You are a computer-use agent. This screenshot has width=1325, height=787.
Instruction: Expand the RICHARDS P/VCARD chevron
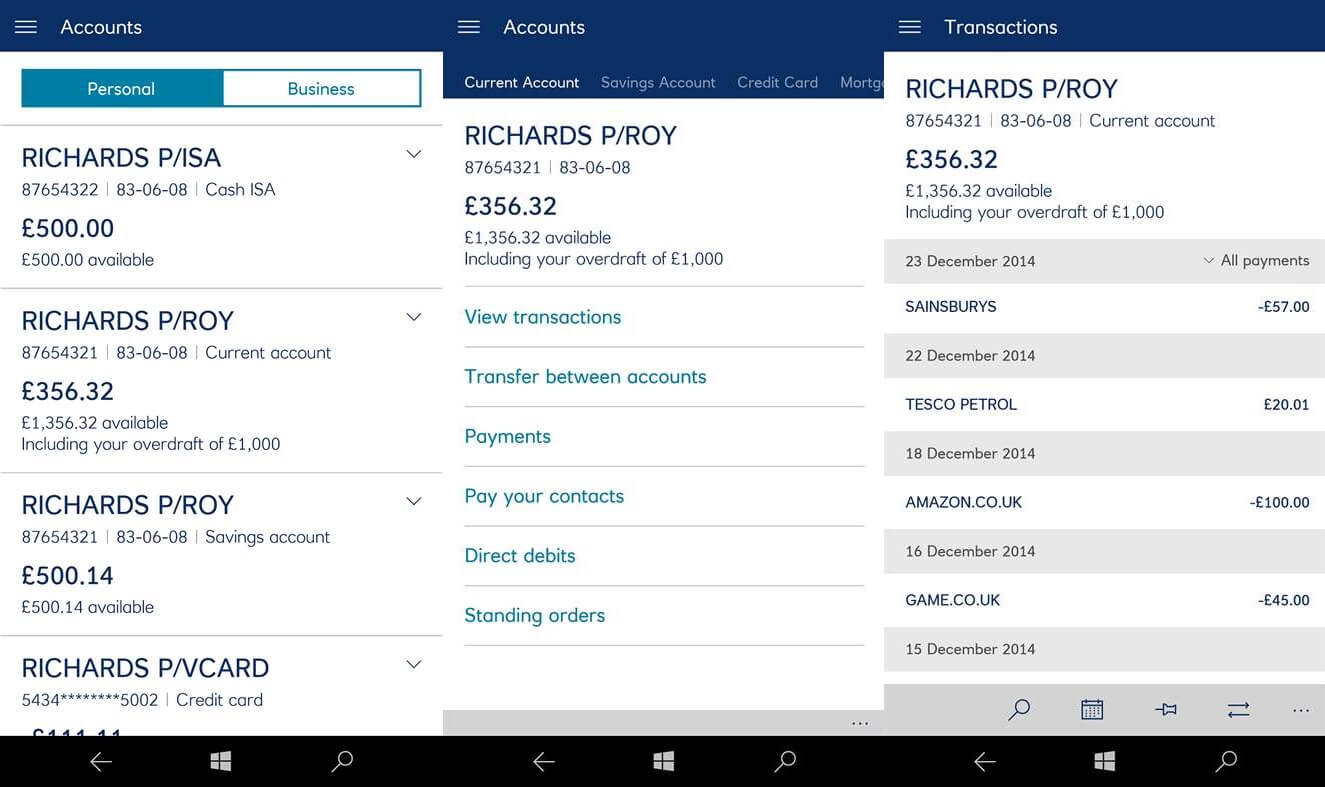coord(414,664)
